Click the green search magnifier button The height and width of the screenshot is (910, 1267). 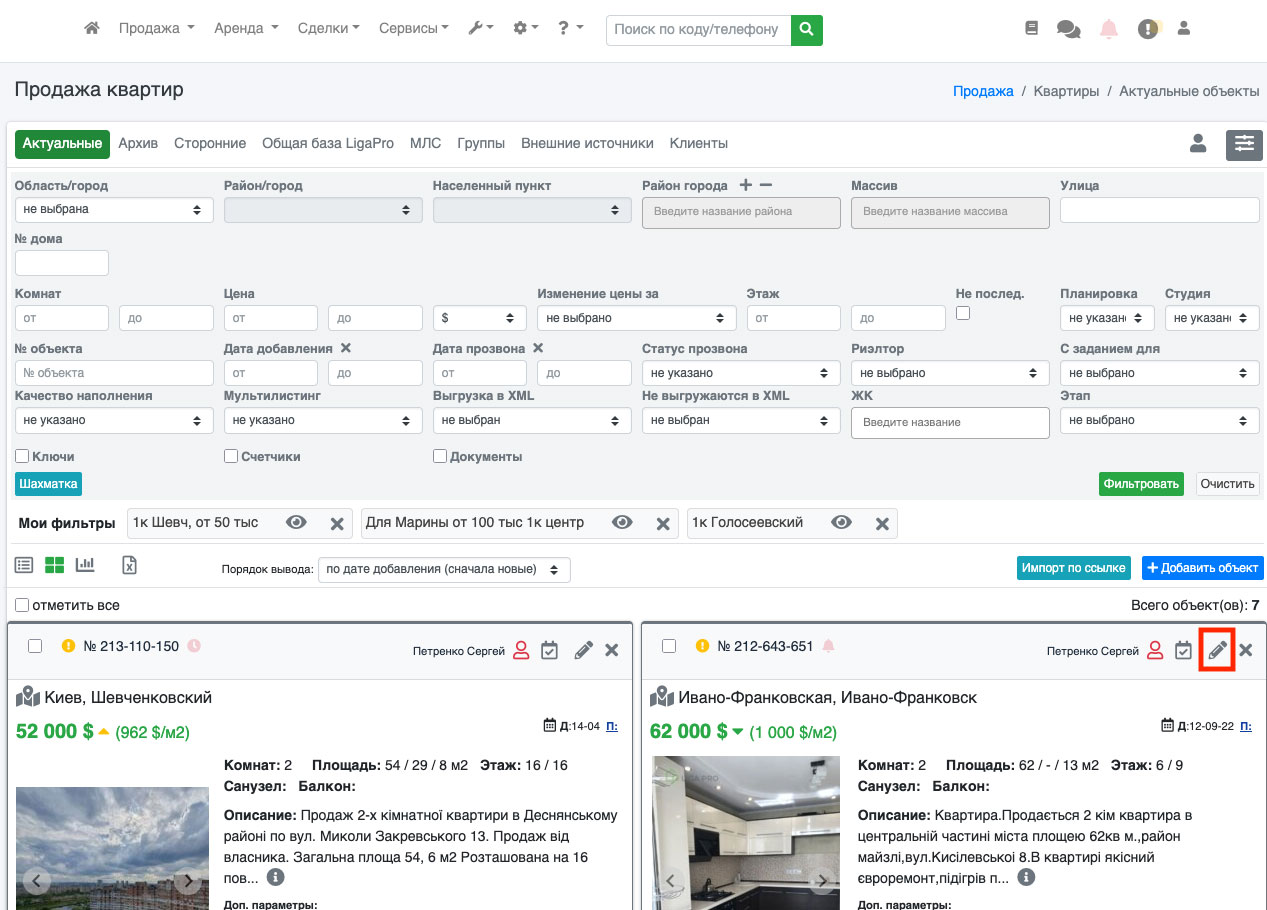806,29
